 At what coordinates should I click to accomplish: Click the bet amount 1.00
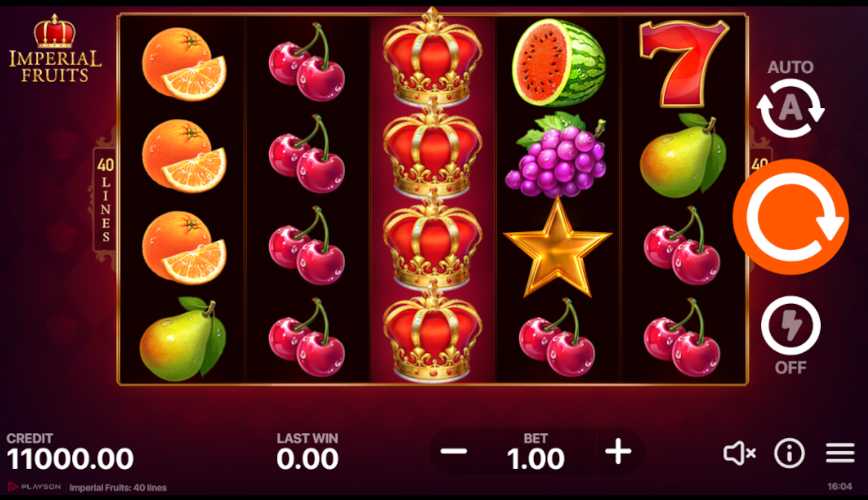(x=535, y=459)
